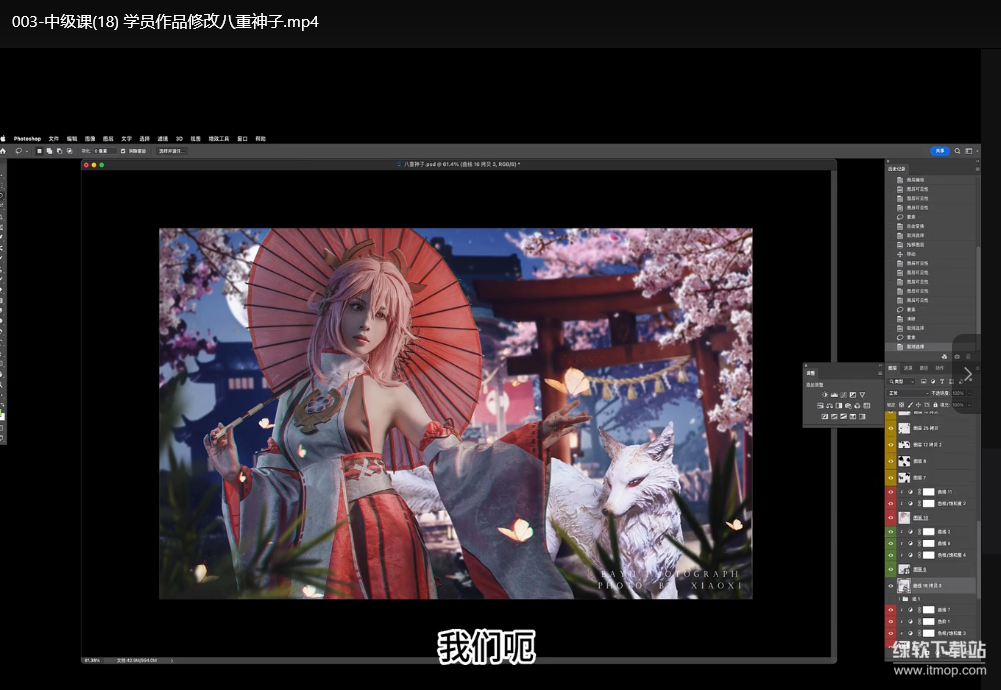Switch to the 动作 (Actions) panel tab
Screen dimensions: 1001x690
[x=939, y=368]
